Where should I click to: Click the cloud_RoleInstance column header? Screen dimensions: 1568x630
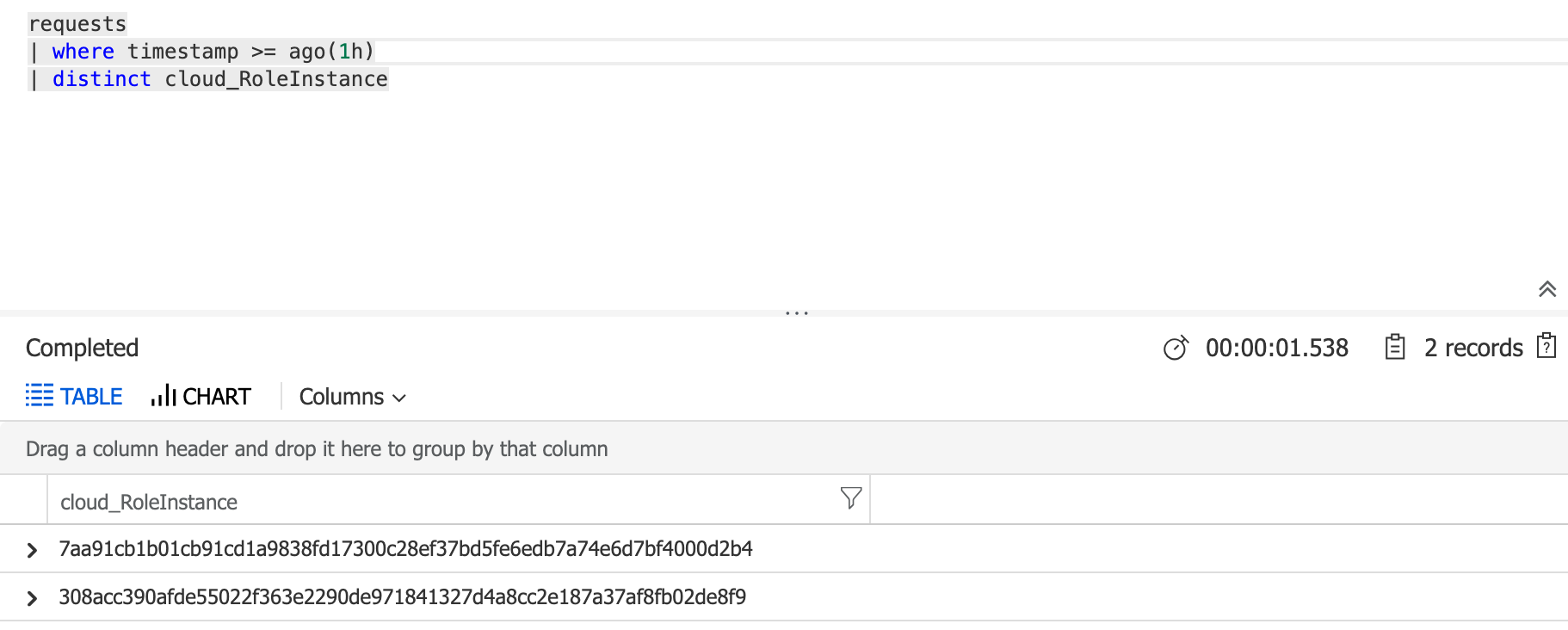[148, 501]
